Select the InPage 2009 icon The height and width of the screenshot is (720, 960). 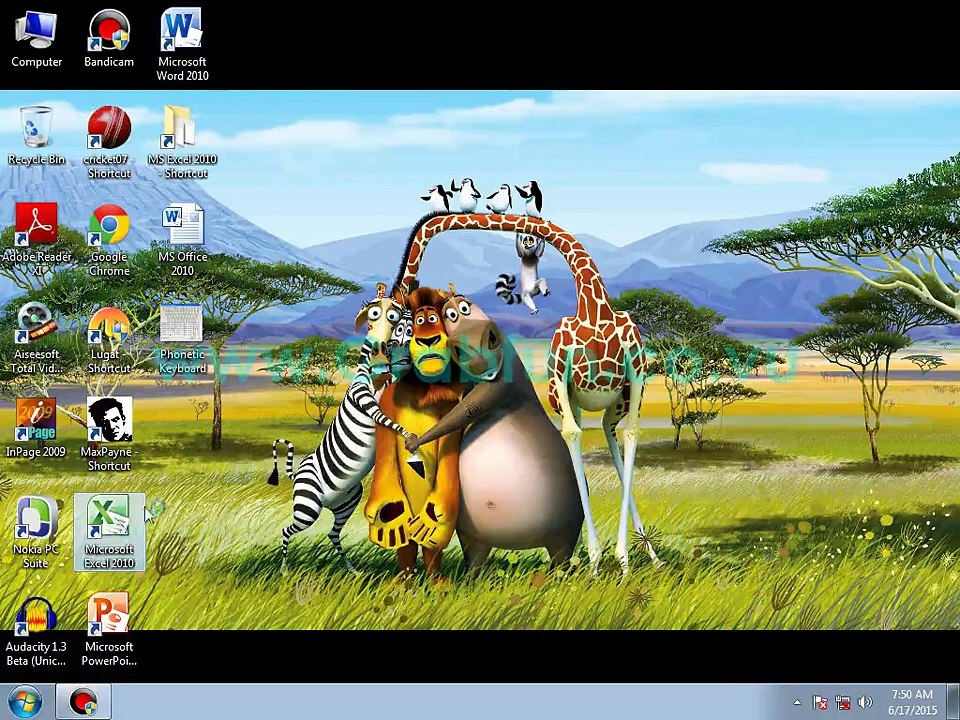pos(36,427)
